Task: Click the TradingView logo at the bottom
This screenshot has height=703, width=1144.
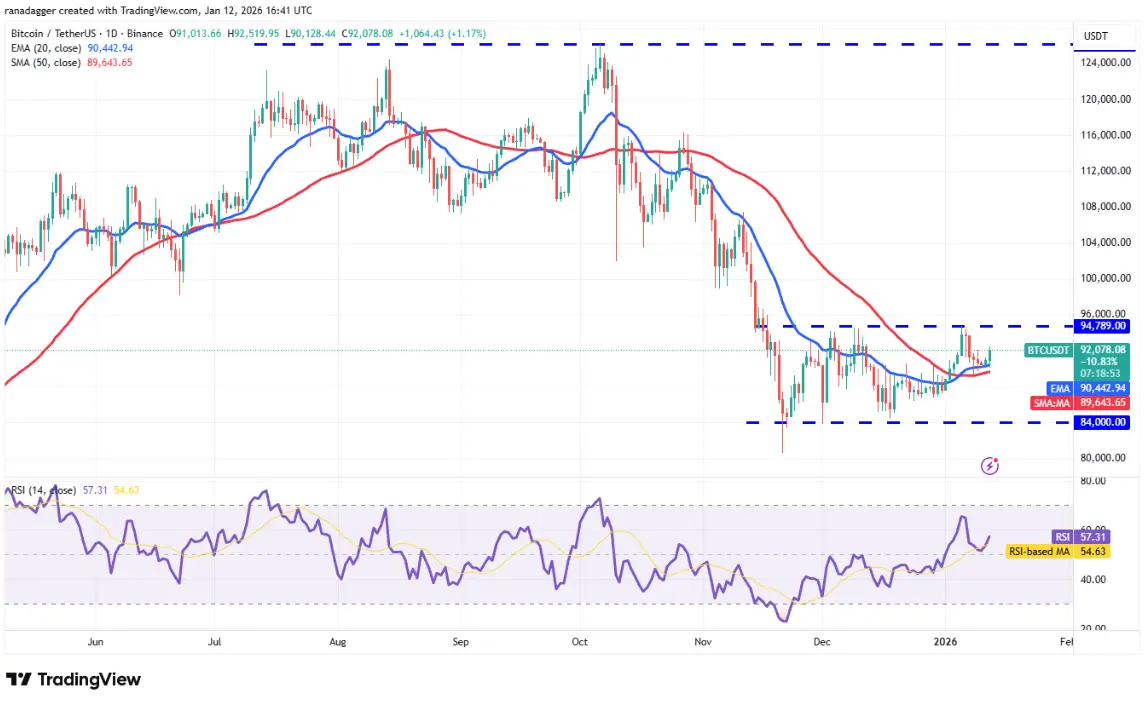Action: [74, 679]
